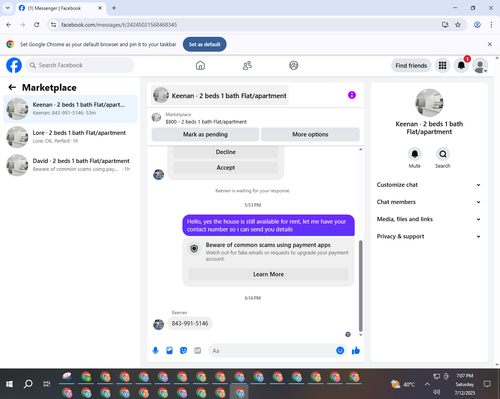Click the conversation scrollbar thumb

360,286
